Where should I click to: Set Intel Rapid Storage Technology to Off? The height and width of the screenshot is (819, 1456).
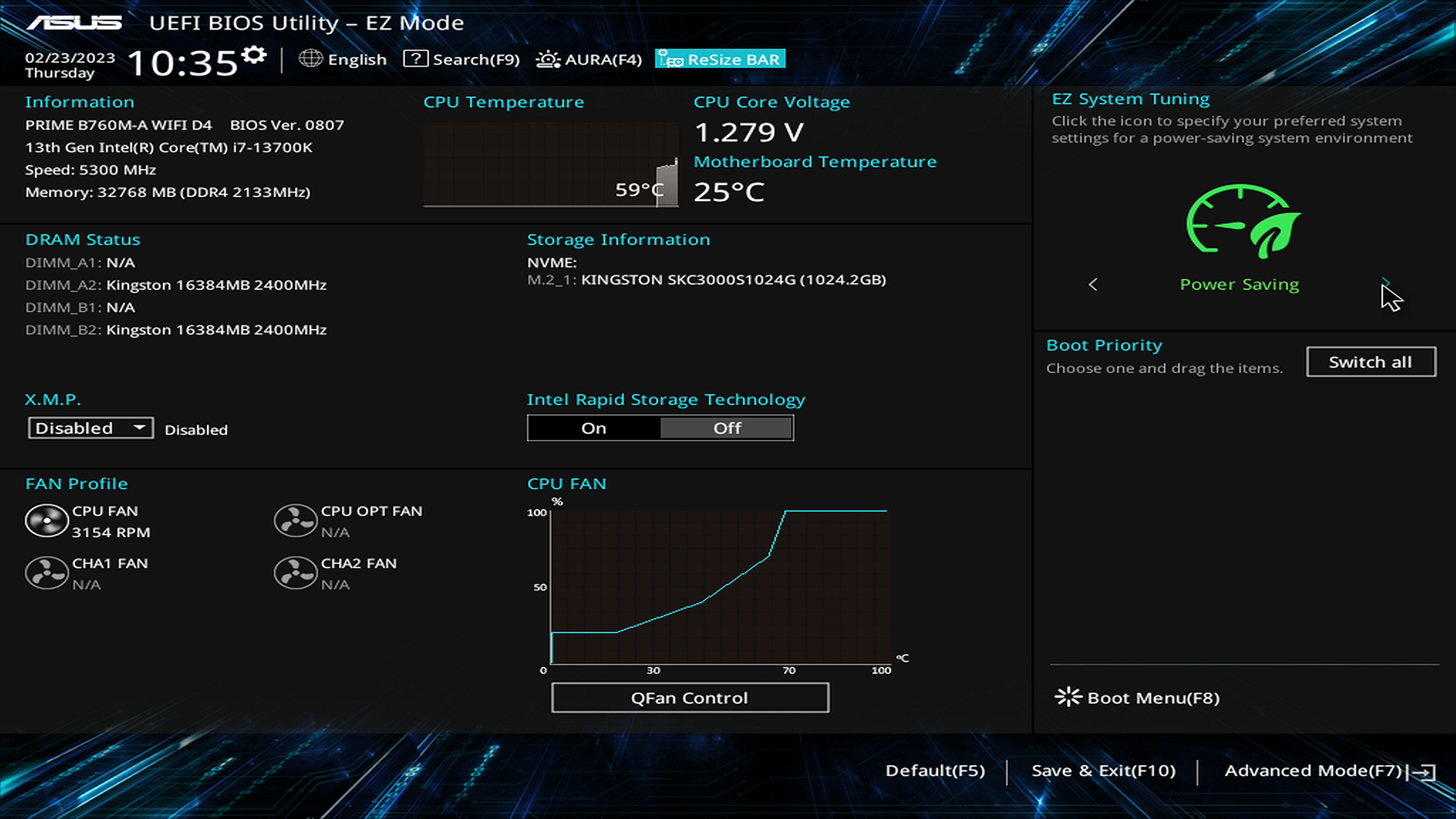(726, 428)
